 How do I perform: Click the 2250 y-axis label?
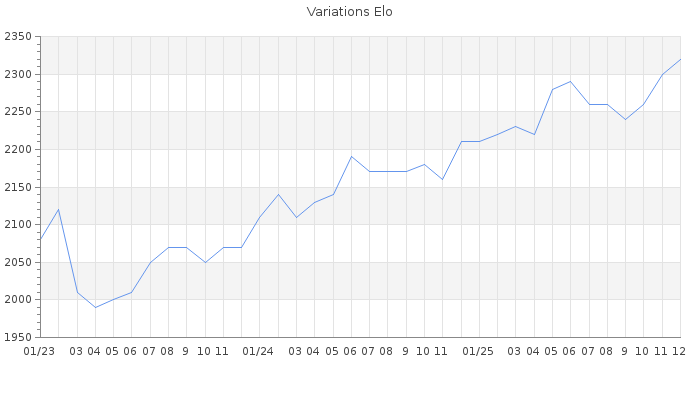tap(18, 112)
